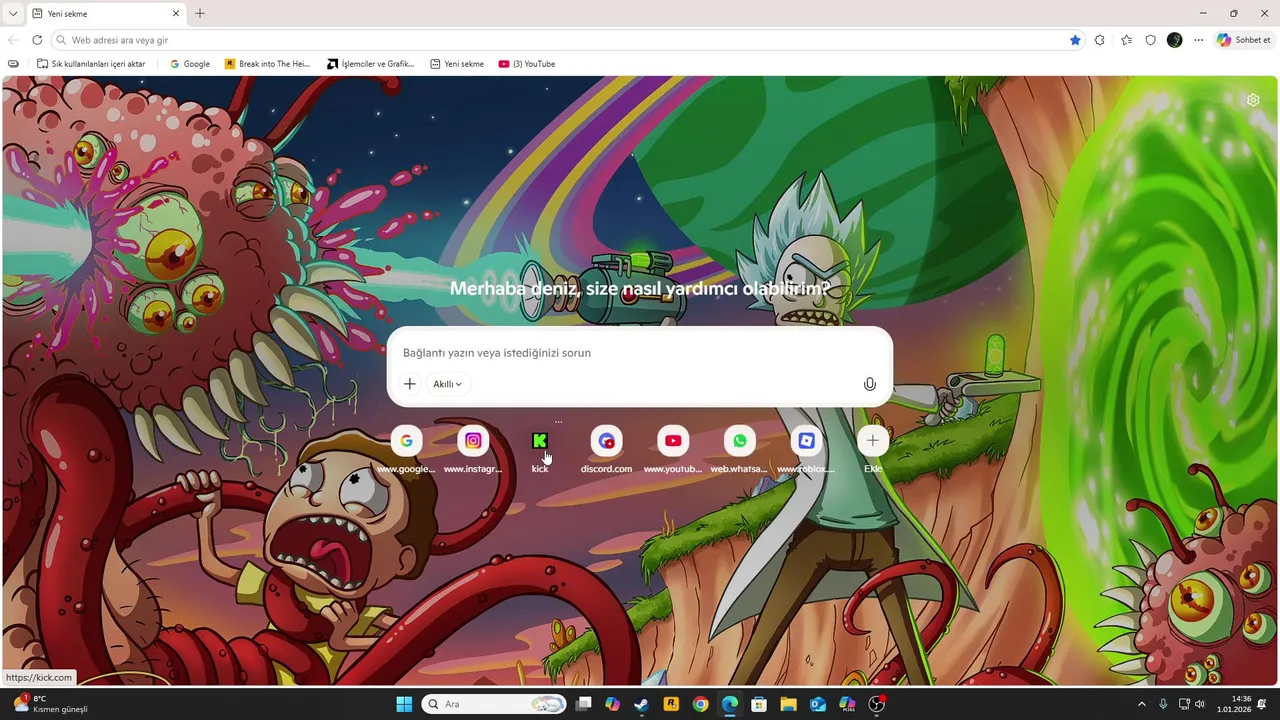Focus the web address bar
Image resolution: width=1280 pixels, height=720 pixels.
[x=568, y=40]
